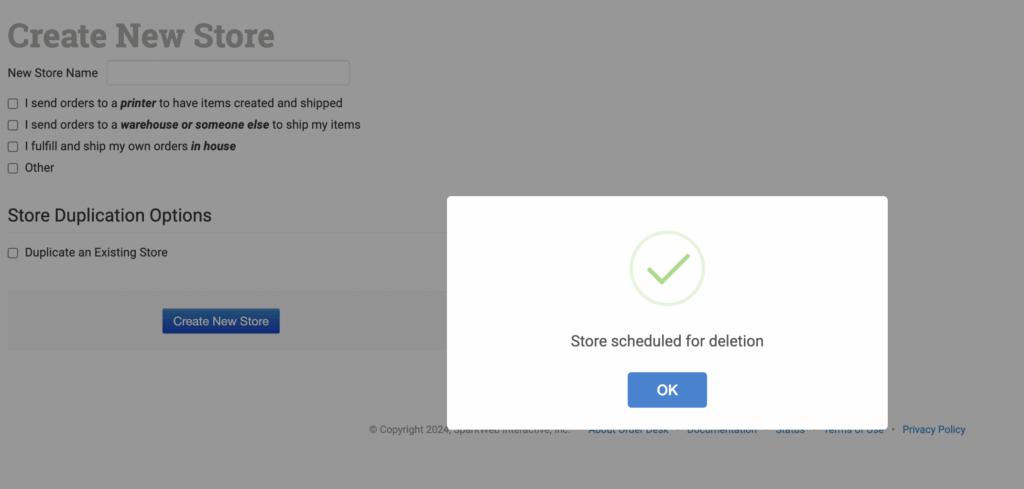This screenshot has width=1024, height=489.
Task: Select the Other checkbox
Action: (13, 168)
